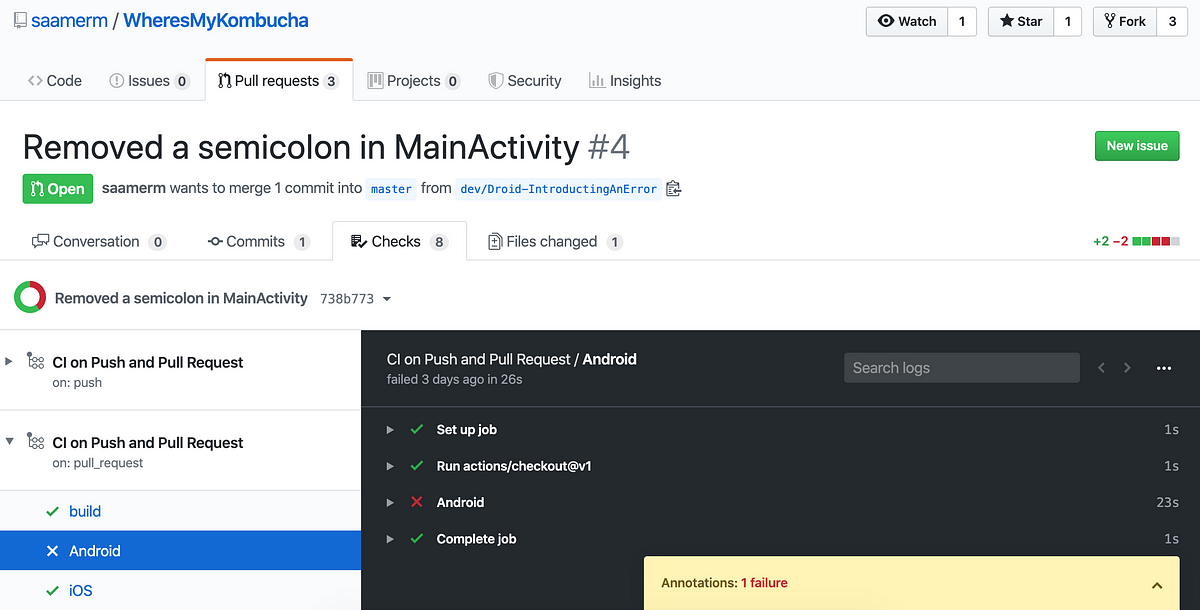Click the Watch button

tap(906, 21)
